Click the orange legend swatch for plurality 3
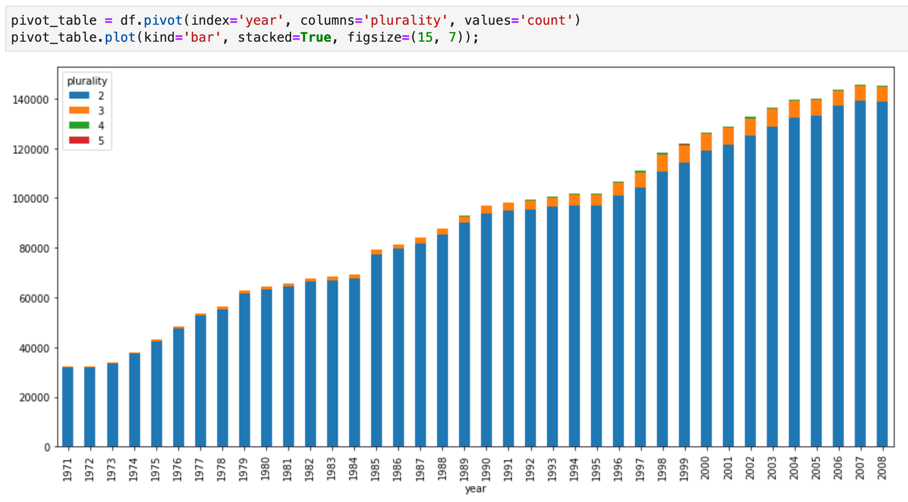The width and height of the screenshot is (908, 502). click(x=77, y=111)
